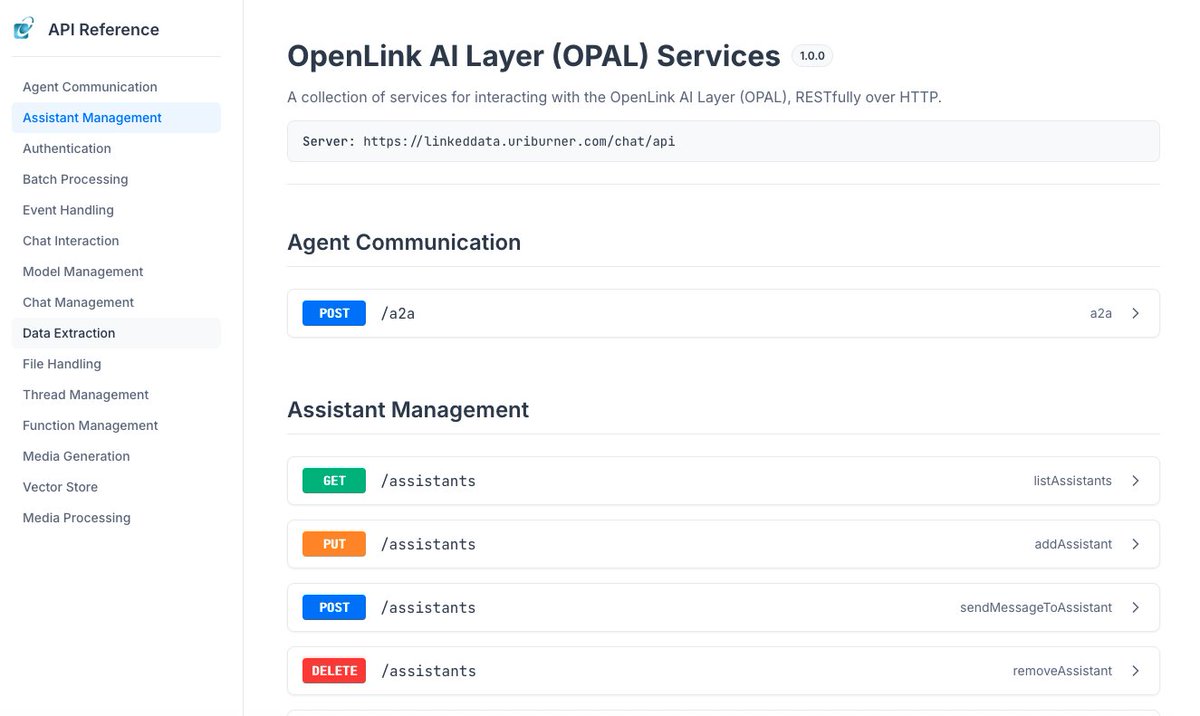Go to the Media Generation section
Viewport: 1200px width, 716px height.
tap(76, 456)
